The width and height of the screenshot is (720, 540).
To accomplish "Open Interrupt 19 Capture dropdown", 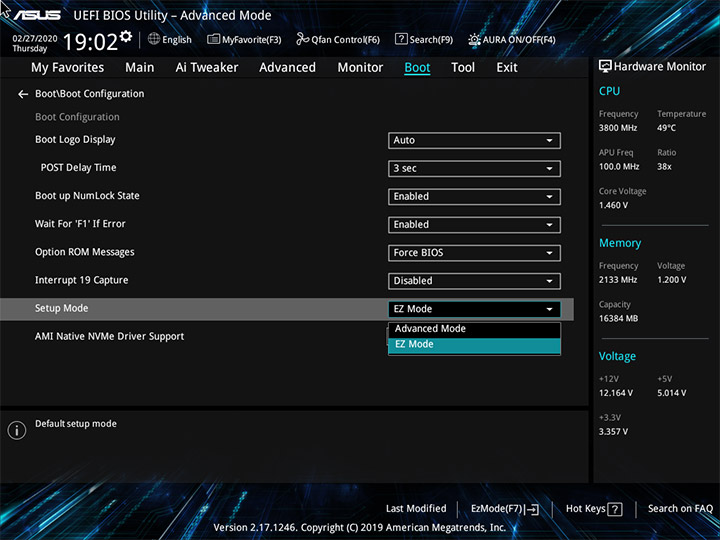I will 474,281.
